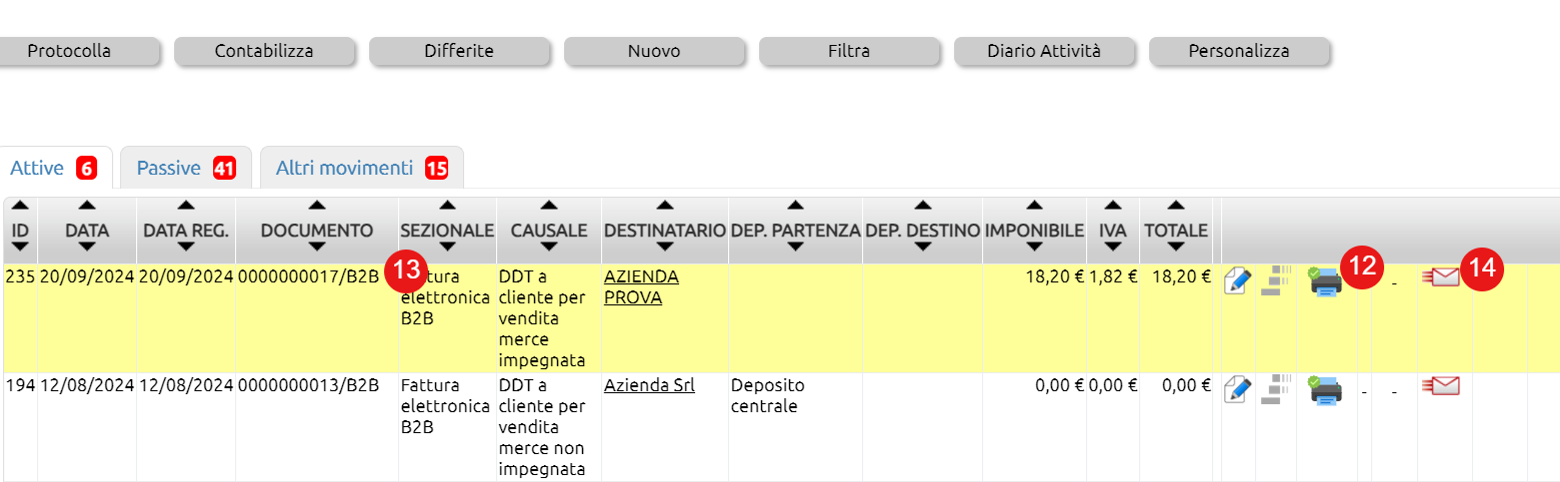Sort descending by ID column arrow
Screen dimensions: 1560x482
pyautogui.click(x=20, y=246)
